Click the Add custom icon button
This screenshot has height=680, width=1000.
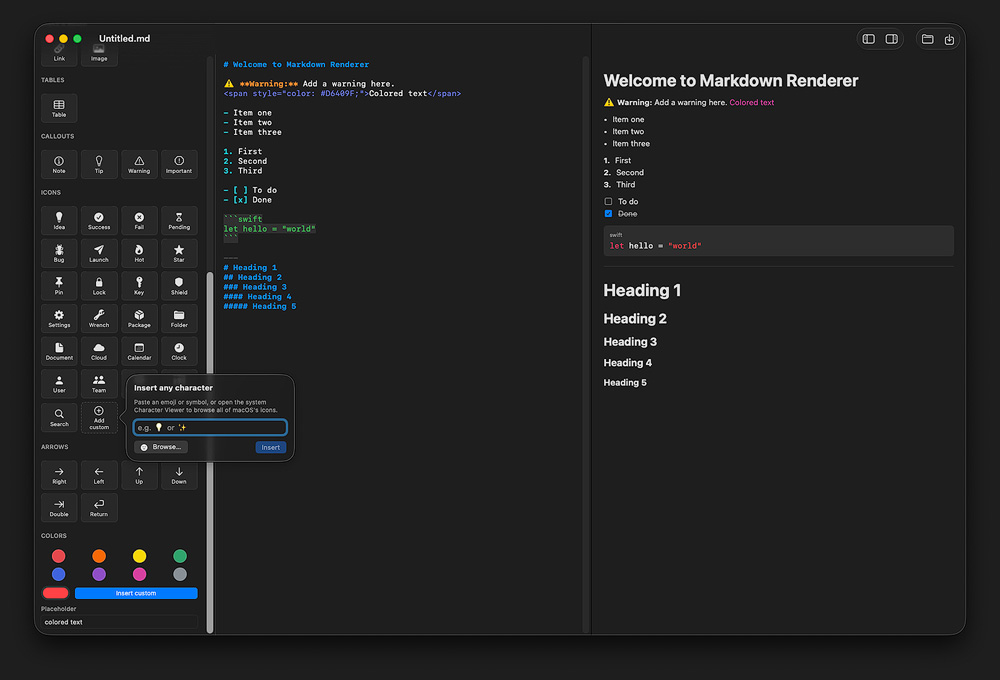pos(99,418)
